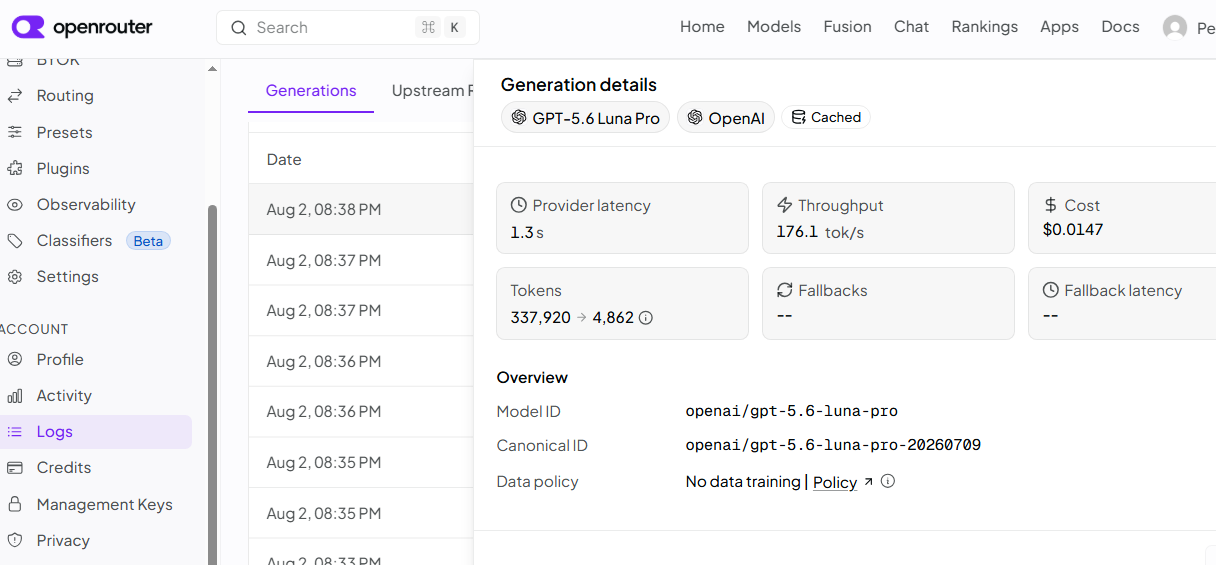Click the GPT-5.6 Luna Pro model chip
1216x565 pixels.
pos(585,118)
